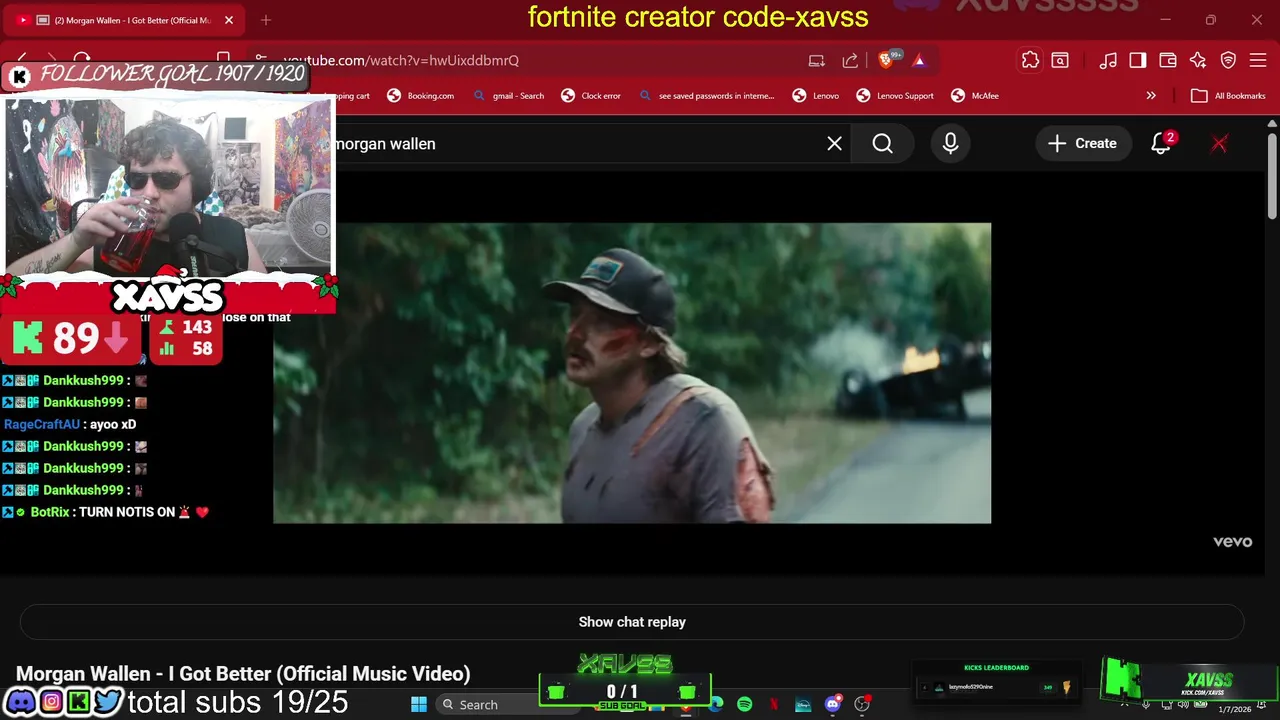Open Microsoft Edge from taskbar

click(716, 704)
